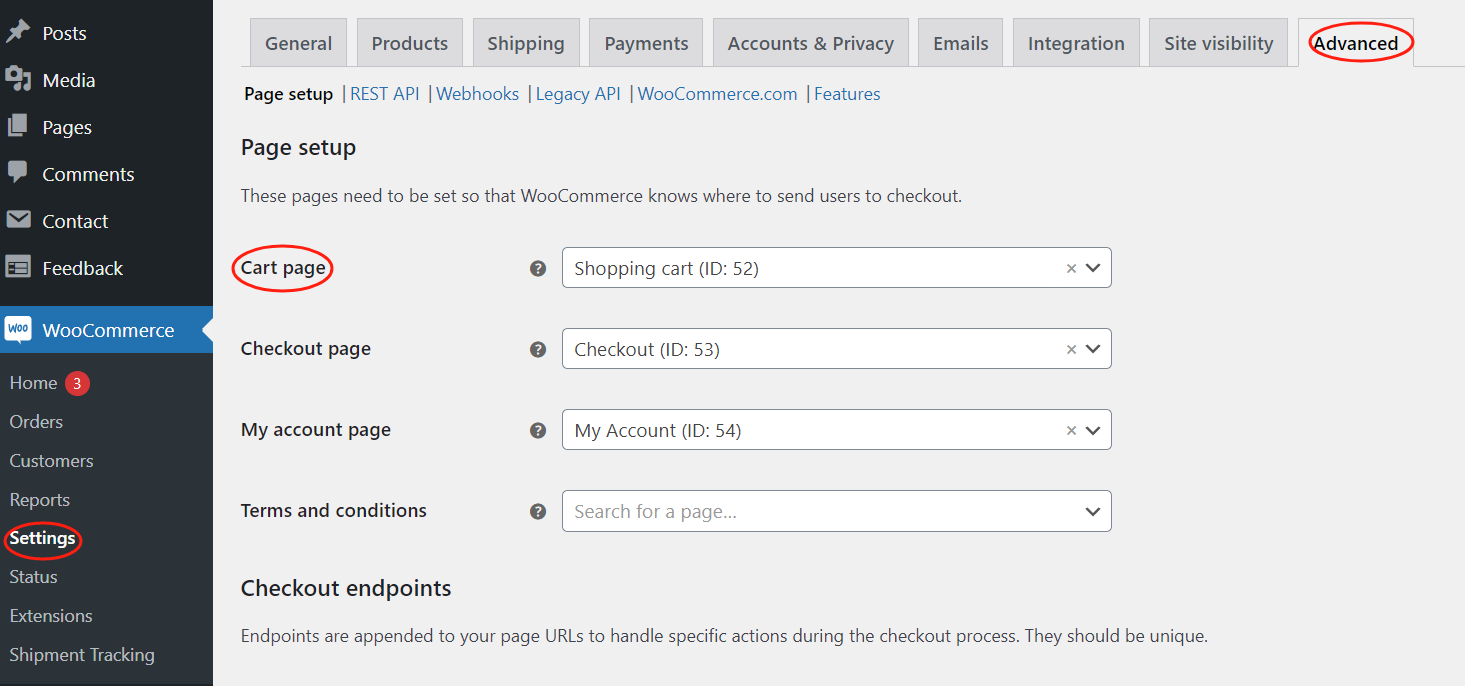Expand the Terms and conditions page dropdown
The image size is (1465, 686).
pyautogui.click(x=1092, y=511)
